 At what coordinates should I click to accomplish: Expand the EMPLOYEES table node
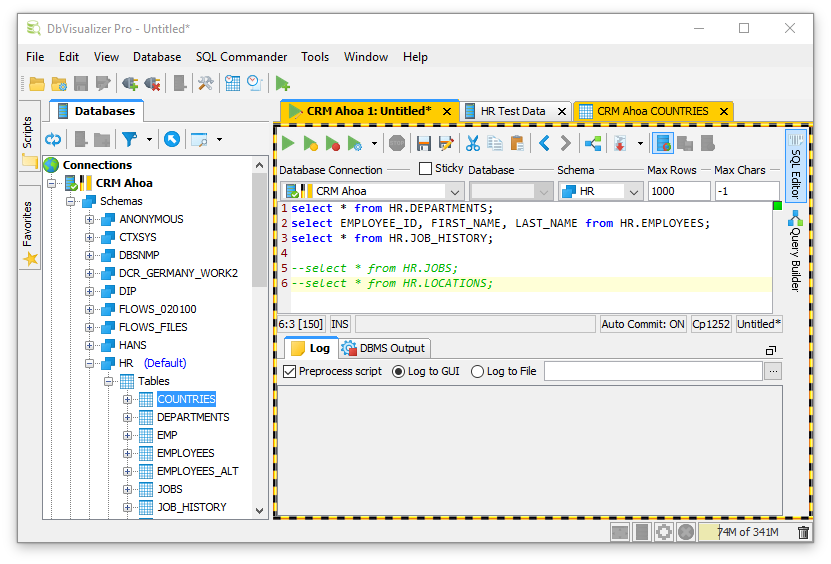(128, 453)
